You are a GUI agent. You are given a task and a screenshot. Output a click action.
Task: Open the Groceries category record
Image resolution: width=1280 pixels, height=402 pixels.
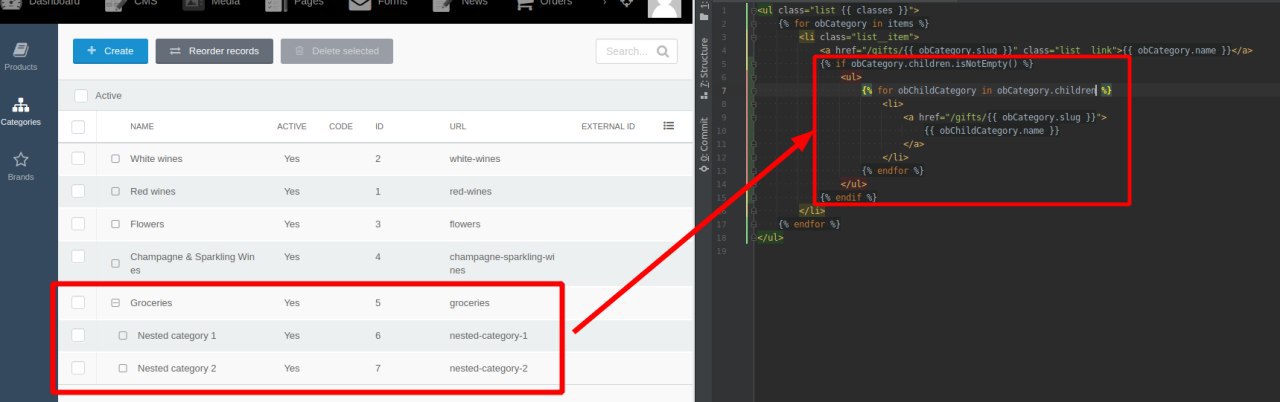pos(152,302)
